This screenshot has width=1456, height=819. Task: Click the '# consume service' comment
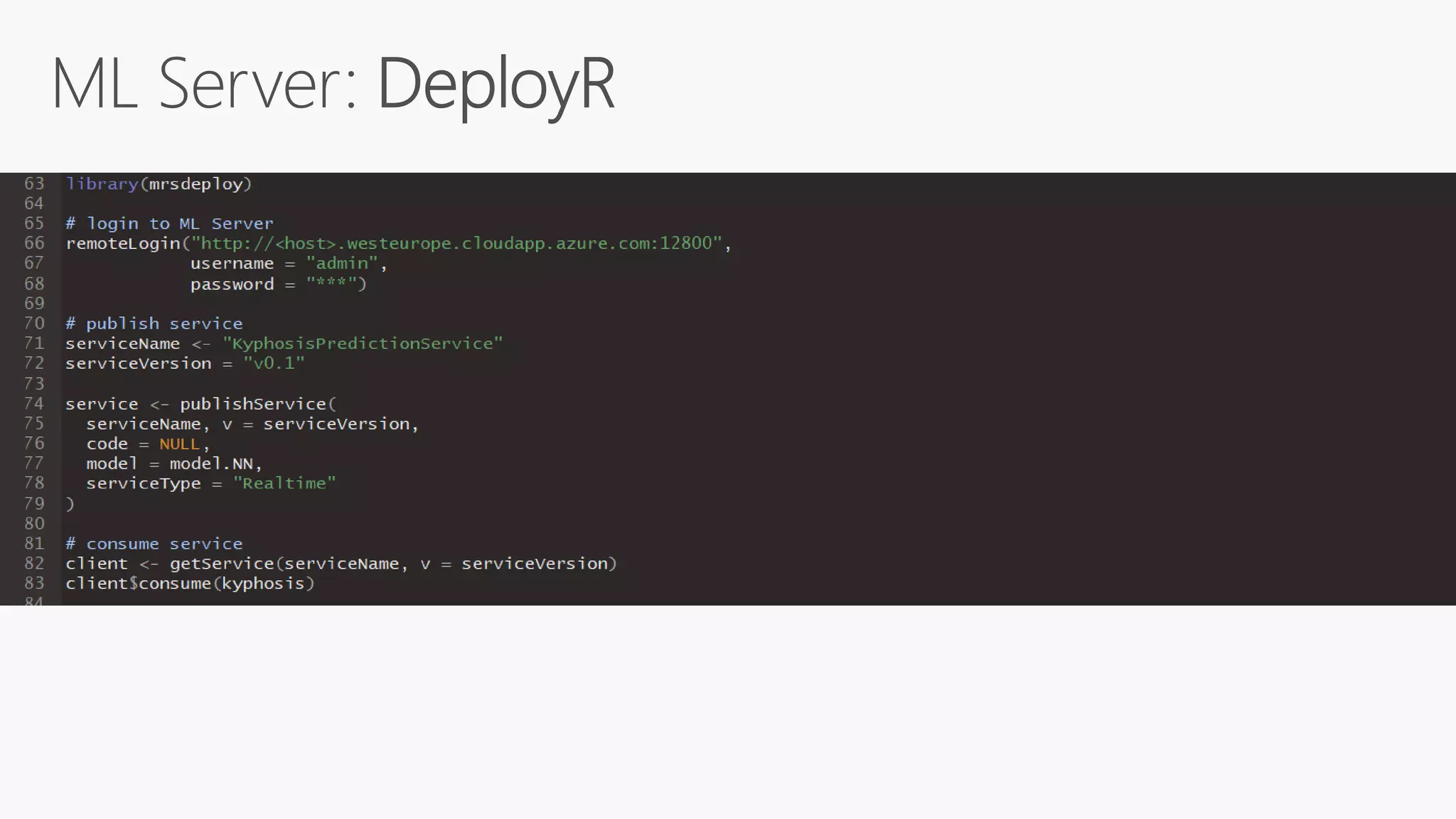coord(154,544)
